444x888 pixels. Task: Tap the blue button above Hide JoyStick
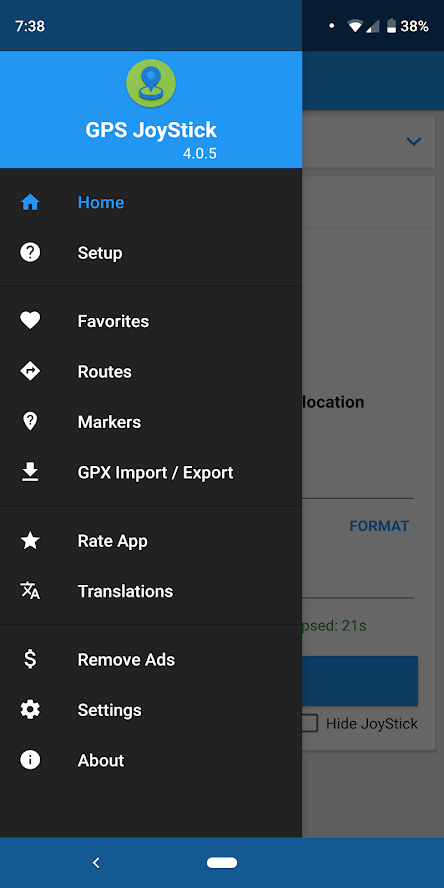pos(360,681)
